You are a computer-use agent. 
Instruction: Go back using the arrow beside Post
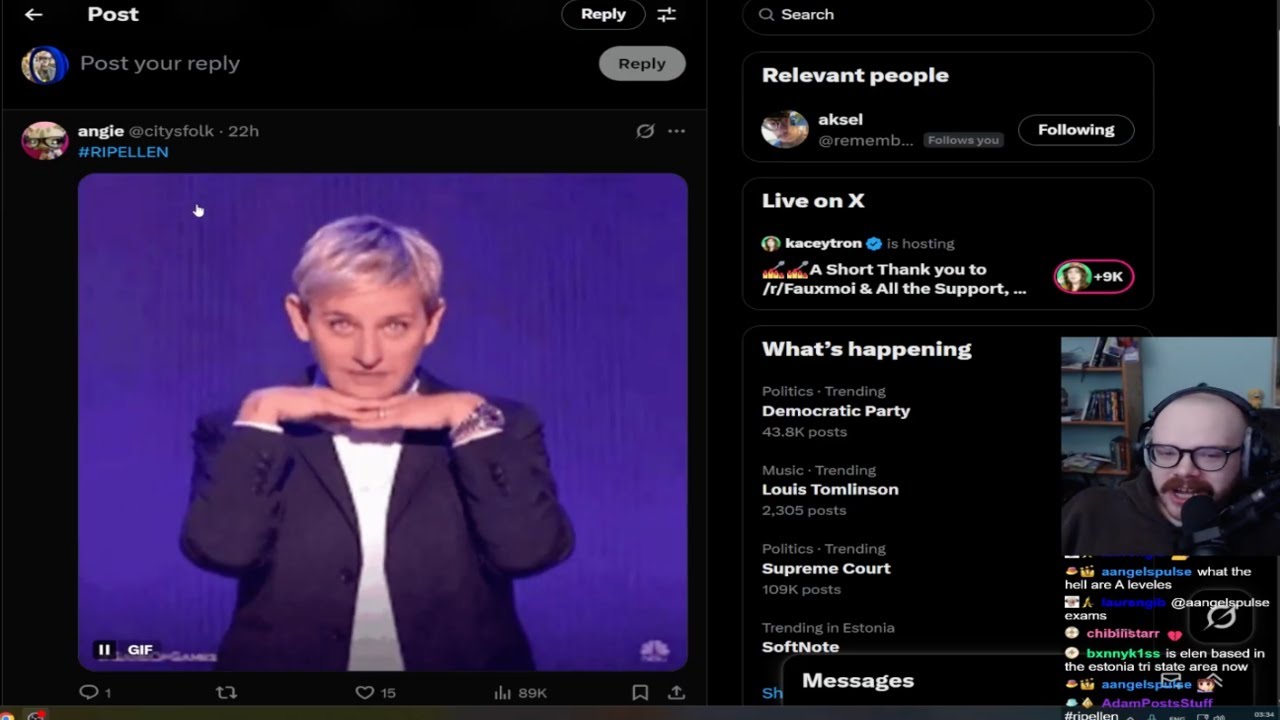coord(33,14)
